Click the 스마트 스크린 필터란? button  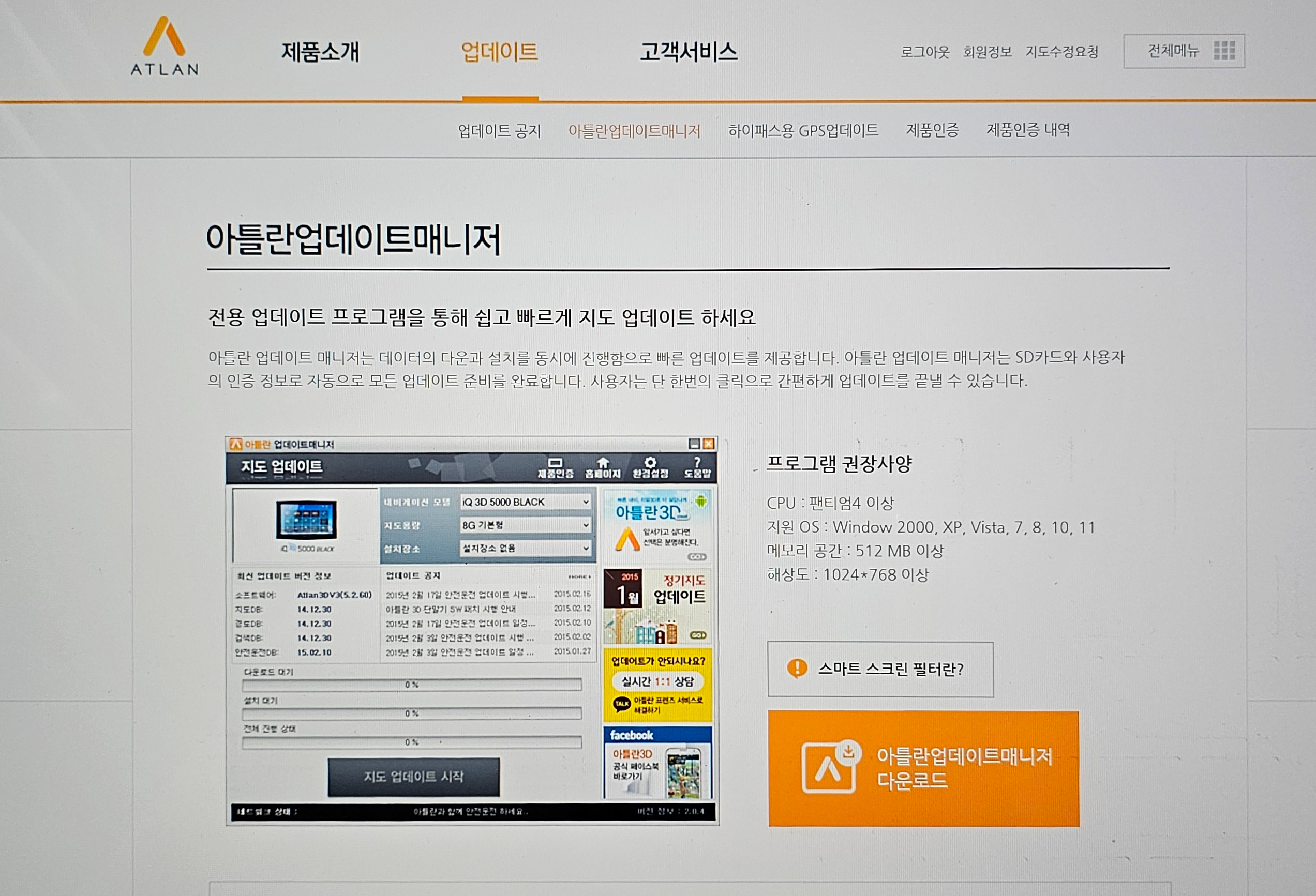pos(880,669)
